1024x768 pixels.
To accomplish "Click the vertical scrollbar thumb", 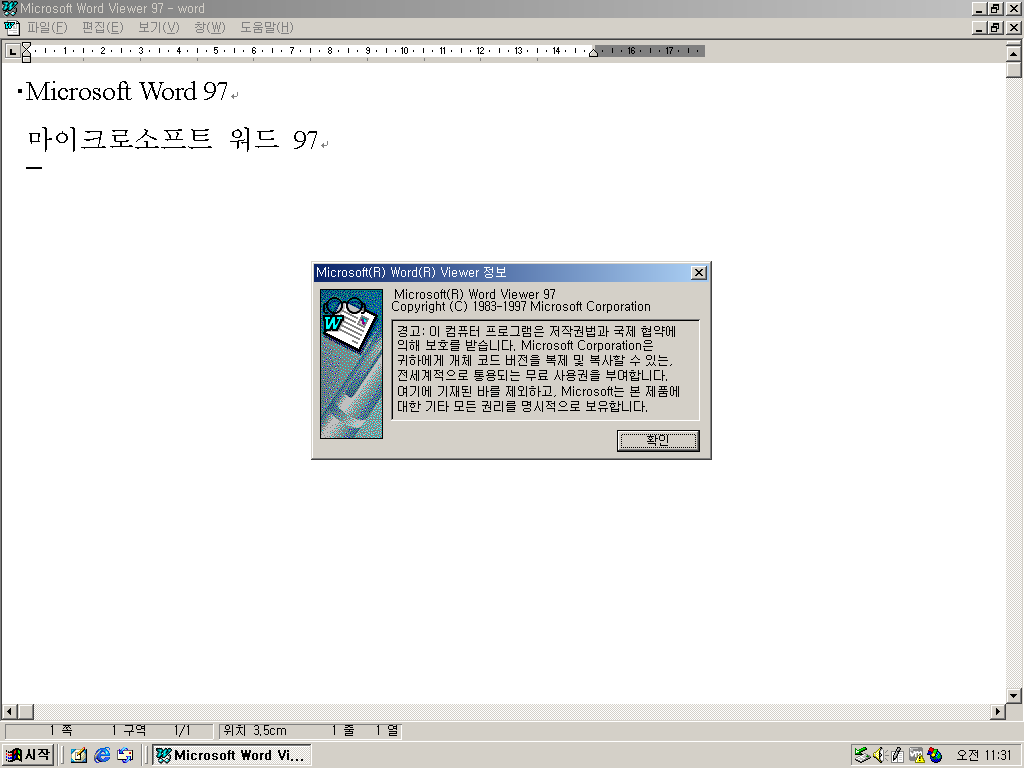I will pos(1014,69).
